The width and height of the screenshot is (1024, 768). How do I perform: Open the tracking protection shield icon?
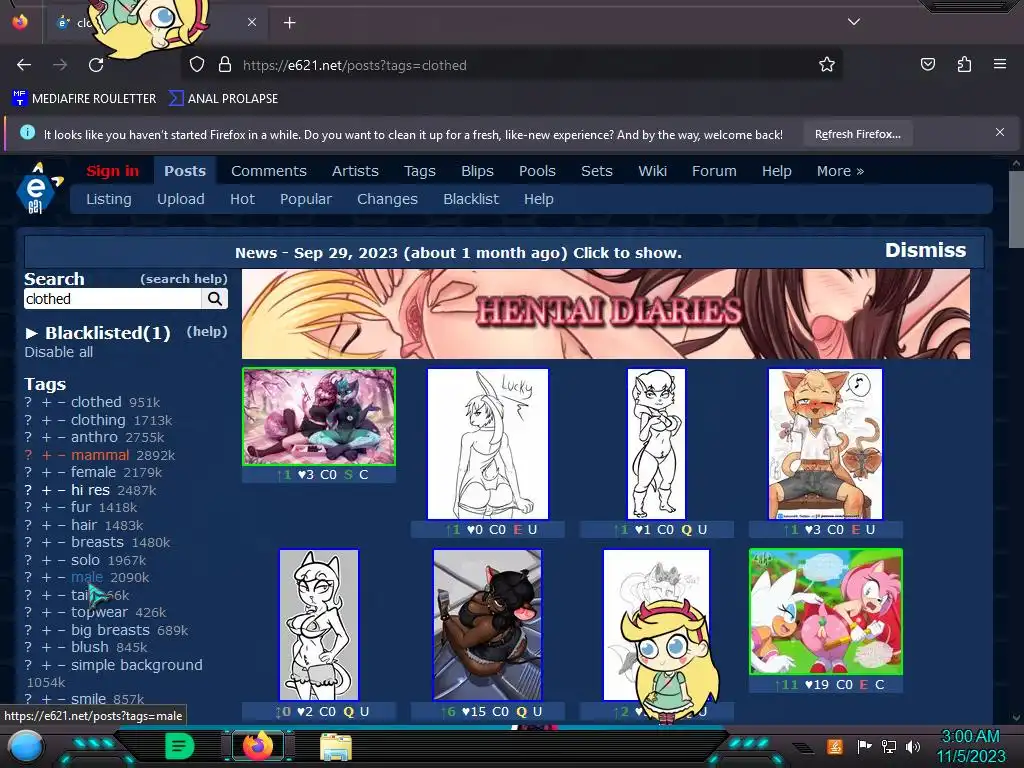(x=197, y=65)
